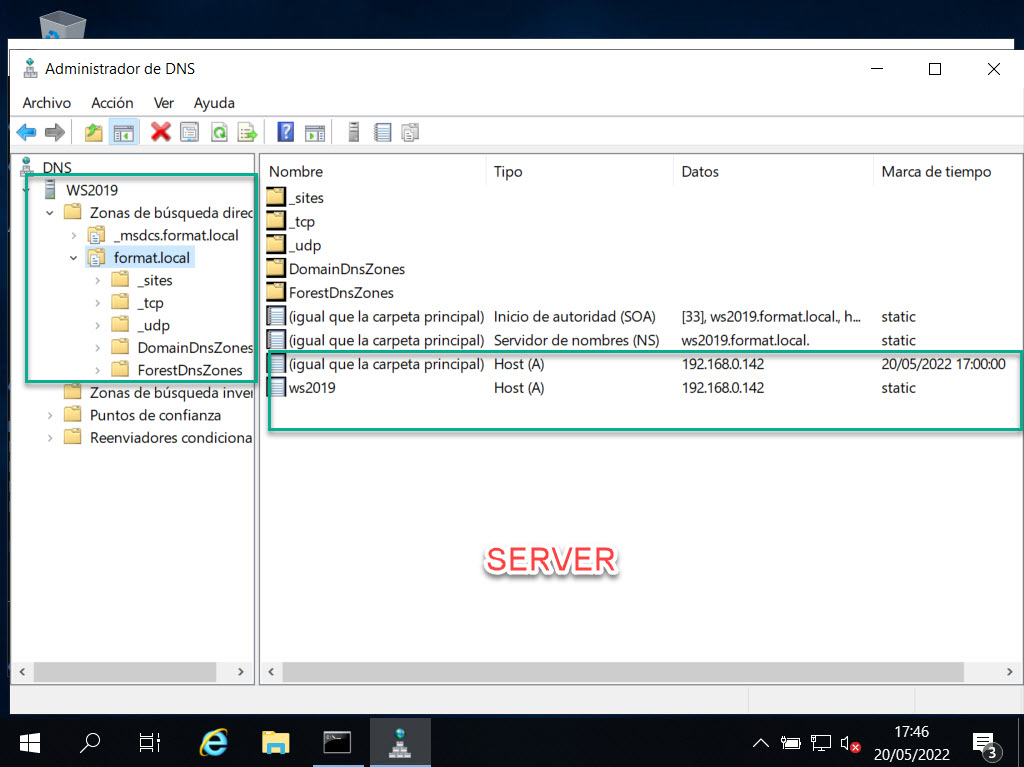Click list pane horizontal scrollbar thumb
The width and height of the screenshot is (1024, 767).
[x=623, y=672]
